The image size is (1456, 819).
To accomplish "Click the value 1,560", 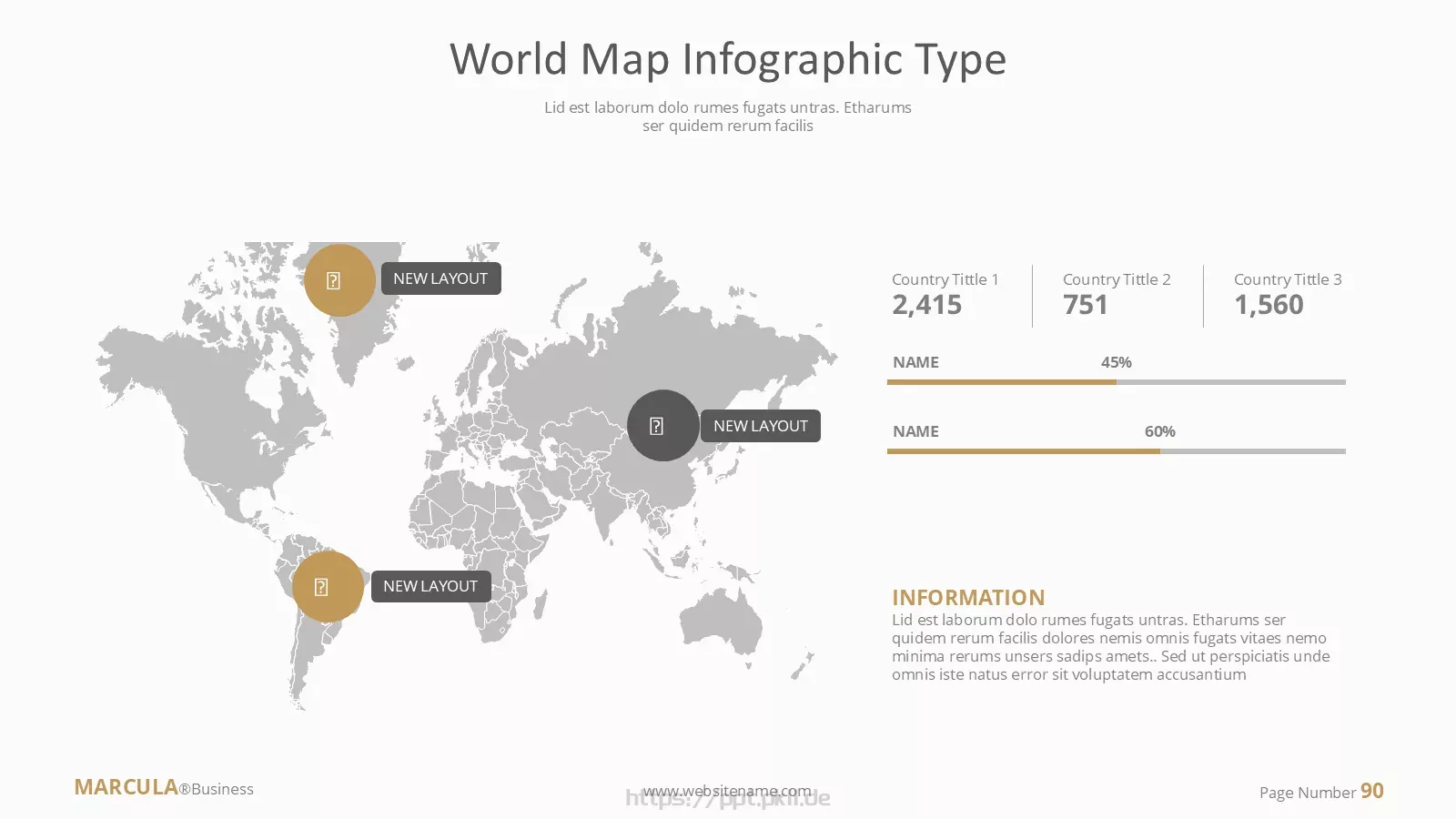I will [x=1269, y=305].
